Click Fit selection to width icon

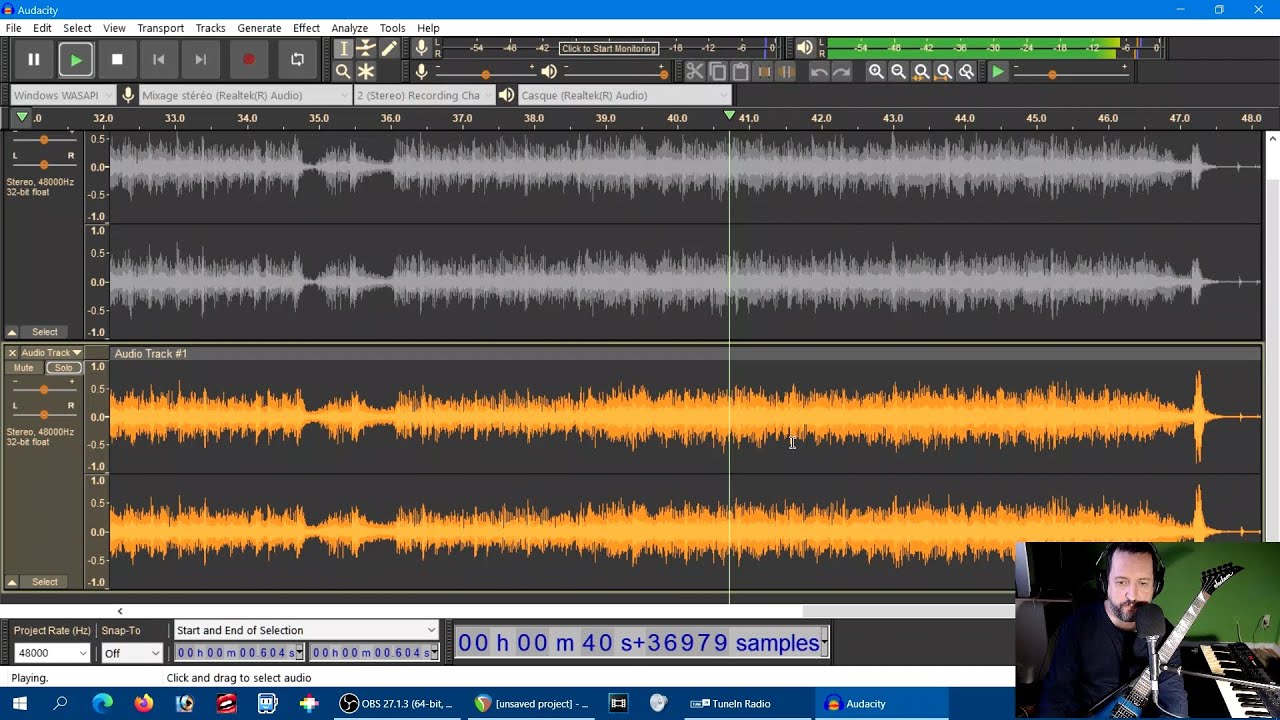(921, 71)
